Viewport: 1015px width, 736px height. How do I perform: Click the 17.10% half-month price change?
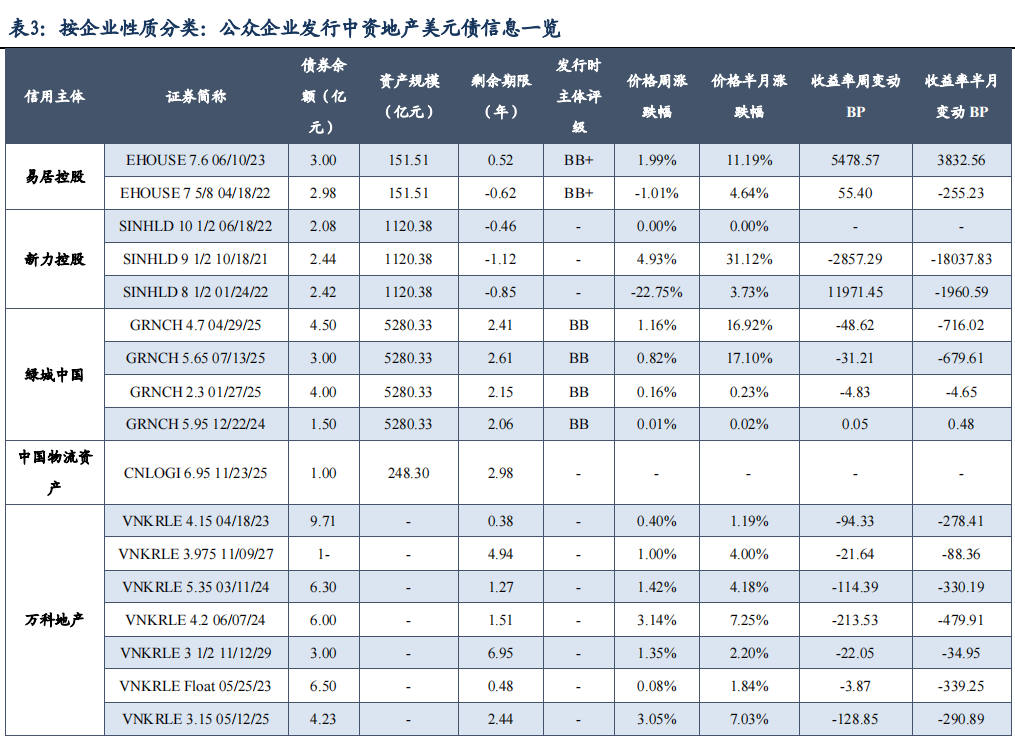(x=749, y=358)
